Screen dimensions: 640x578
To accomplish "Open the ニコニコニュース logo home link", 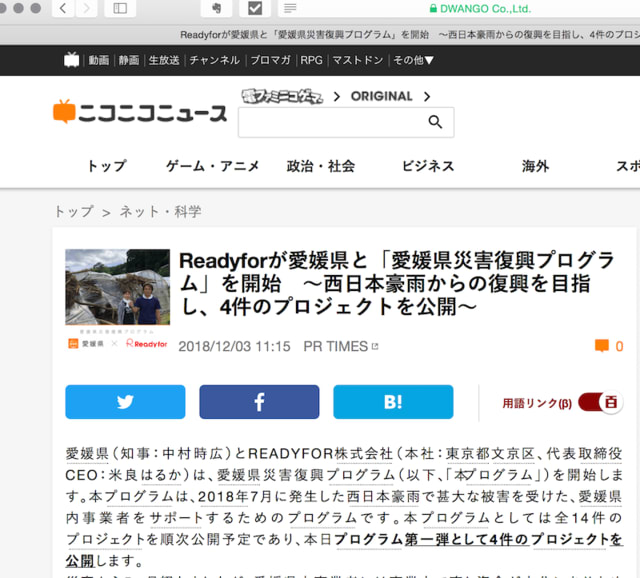I will (140, 112).
